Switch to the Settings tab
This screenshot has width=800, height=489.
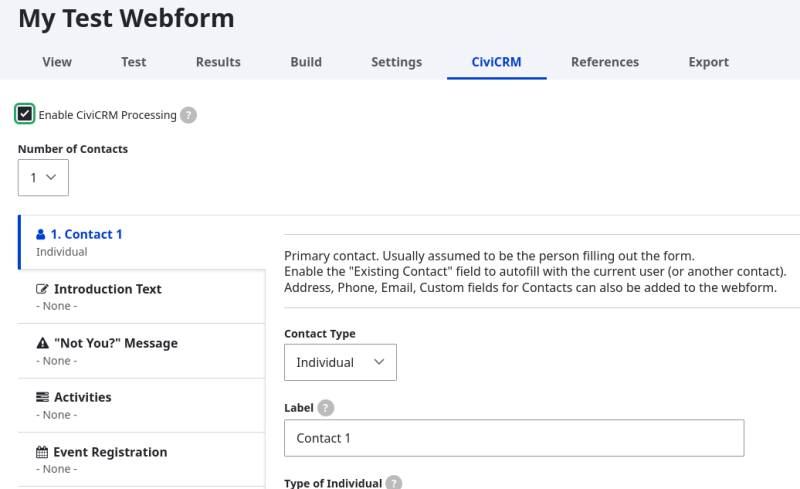pyautogui.click(x=396, y=62)
